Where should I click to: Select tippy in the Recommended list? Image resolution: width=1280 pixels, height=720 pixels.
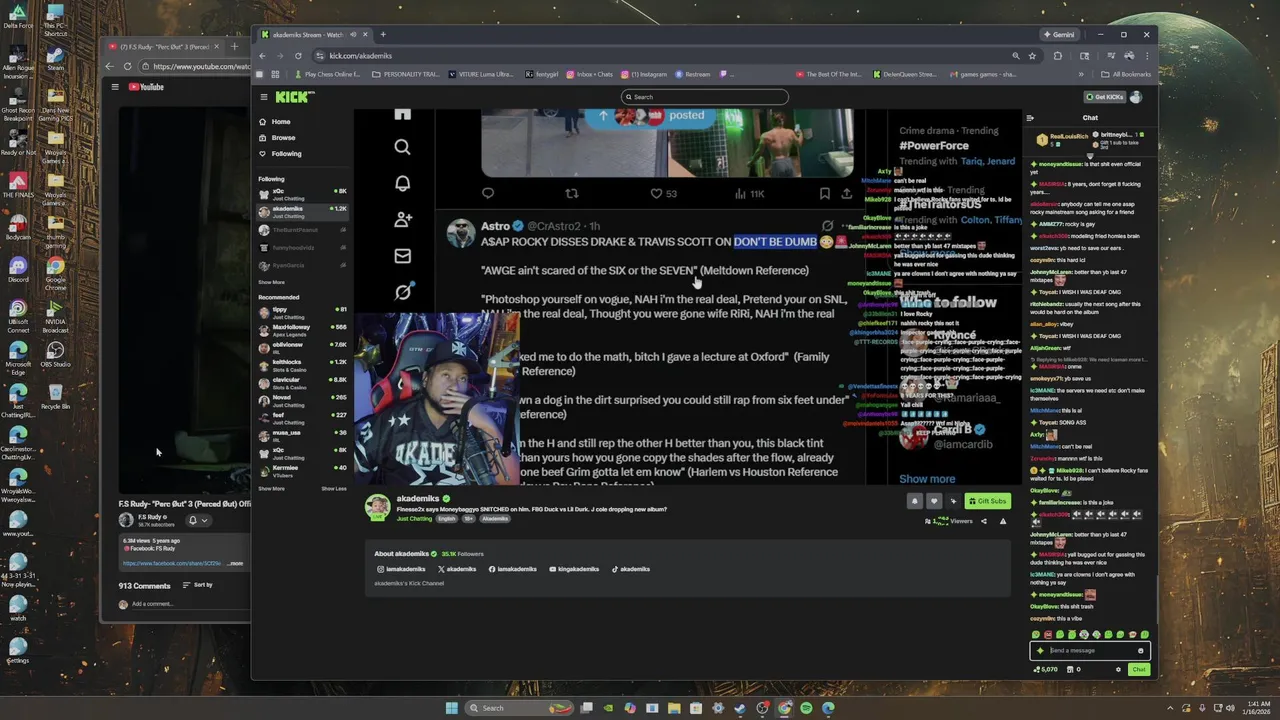(302, 311)
